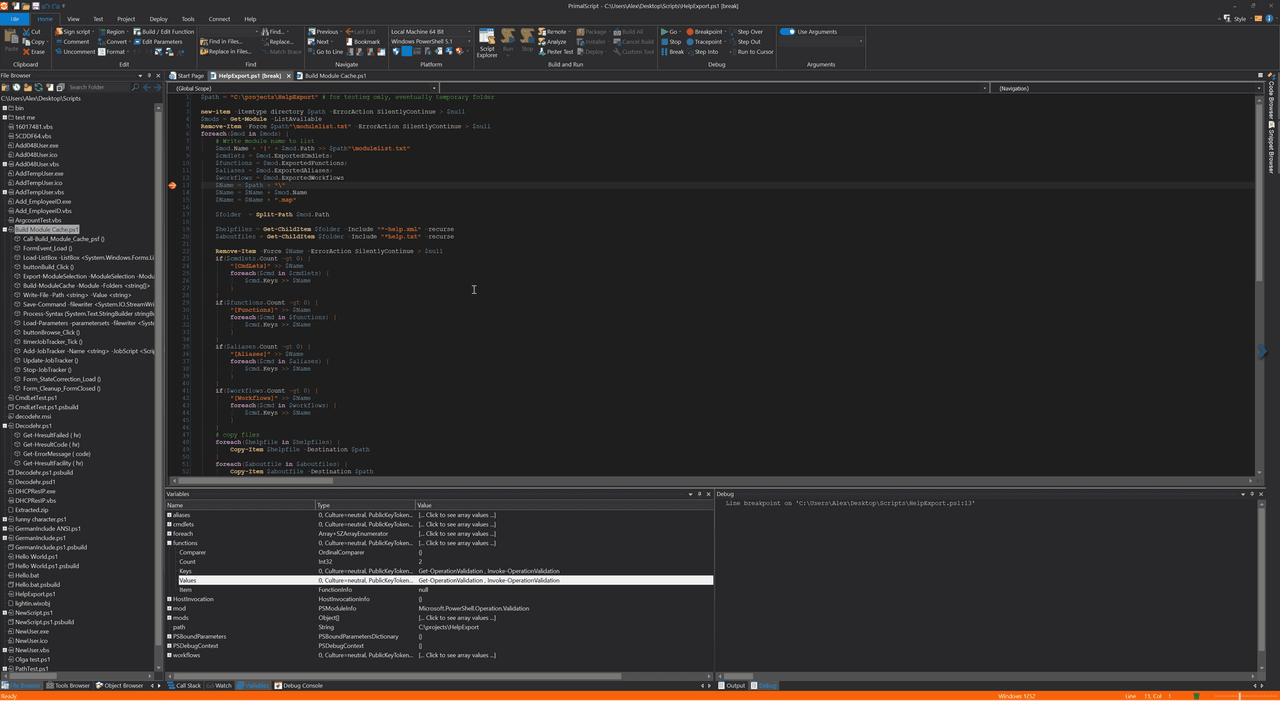The image size is (1280, 701).
Task: Click Run to Cursor
Action: click(751, 51)
